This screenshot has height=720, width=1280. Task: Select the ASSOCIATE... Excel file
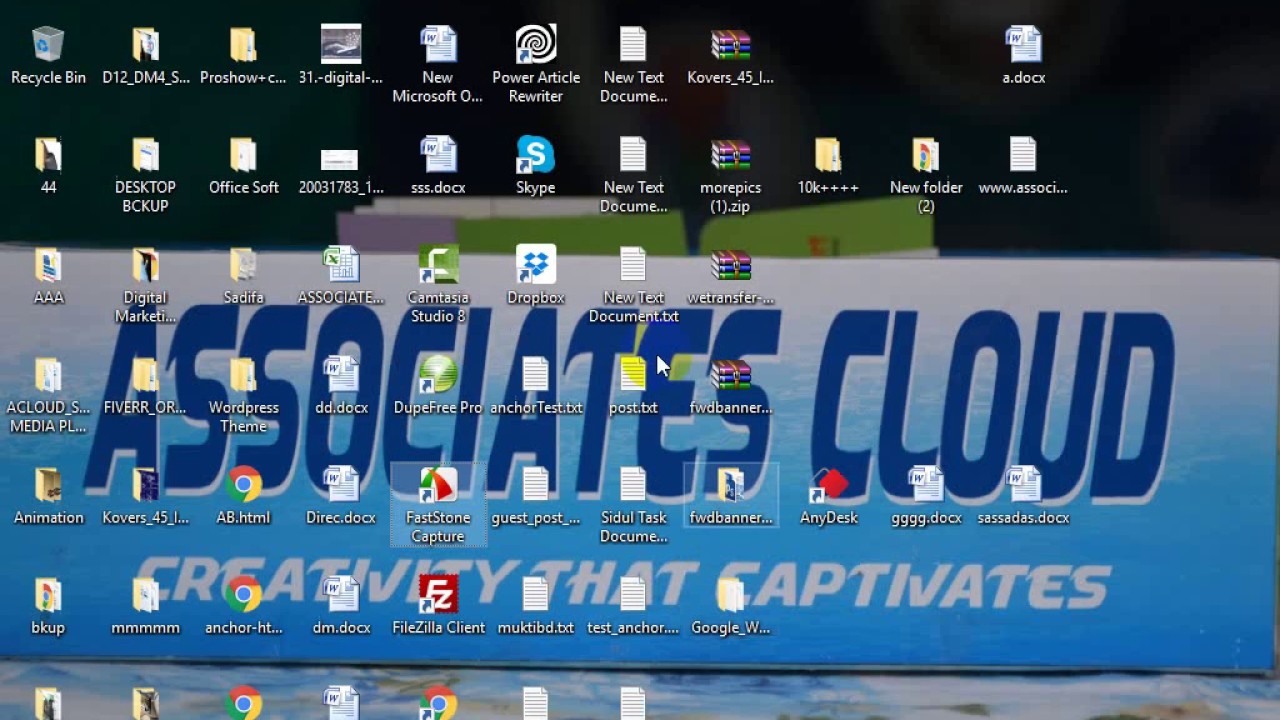(341, 276)
